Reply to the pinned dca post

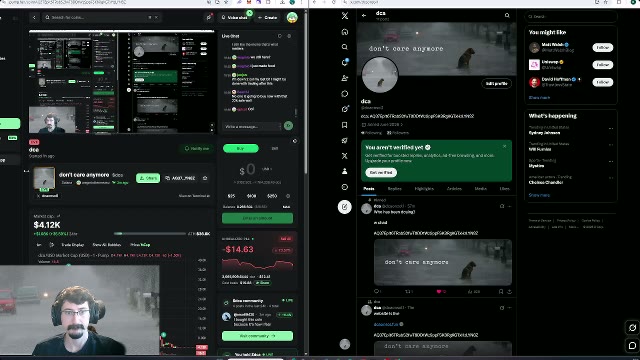(x=377, y=291)
